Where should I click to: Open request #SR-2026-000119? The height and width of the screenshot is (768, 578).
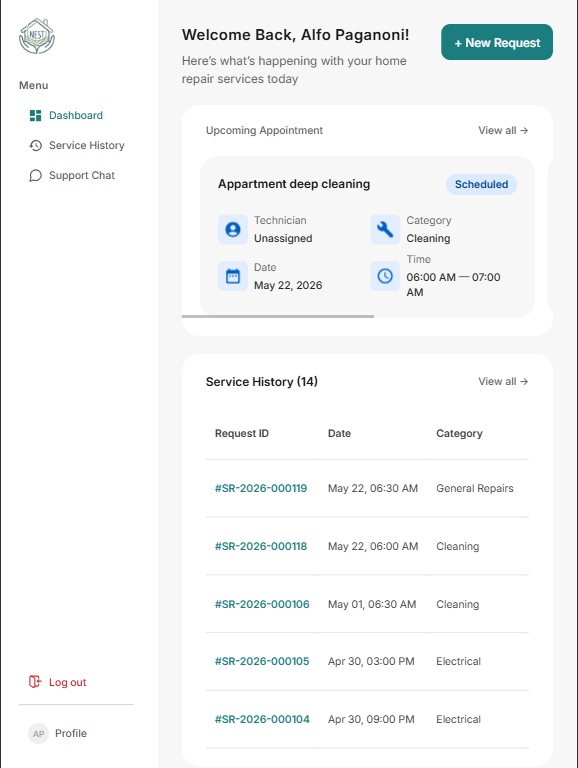point(261,488)
